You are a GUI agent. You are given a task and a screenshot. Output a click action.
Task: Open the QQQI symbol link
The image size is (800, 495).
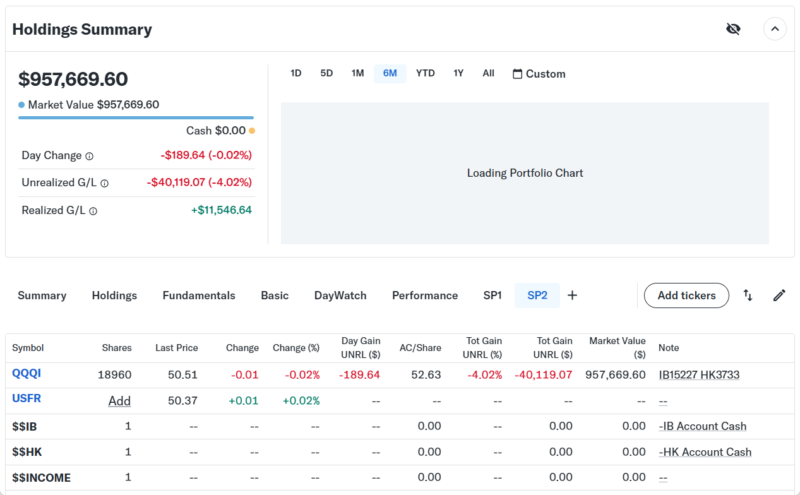coord(27,374)
